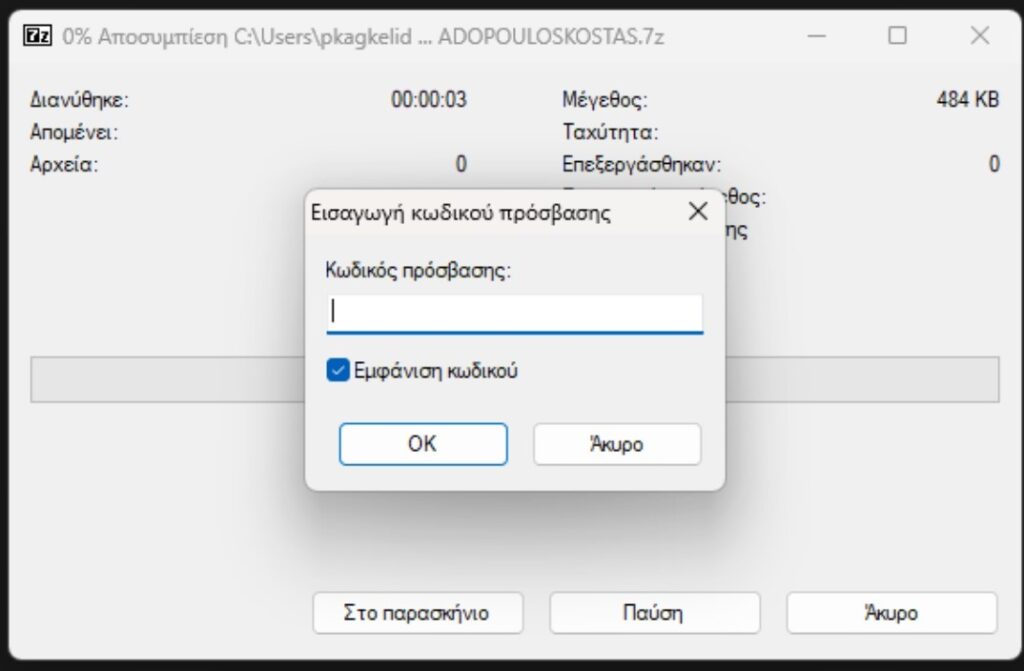Toggle the Εμφάνιση κωδικού checkbox
Viewport: 1024px width, 671px height.
pyautogui.click(x=338, y=370)
